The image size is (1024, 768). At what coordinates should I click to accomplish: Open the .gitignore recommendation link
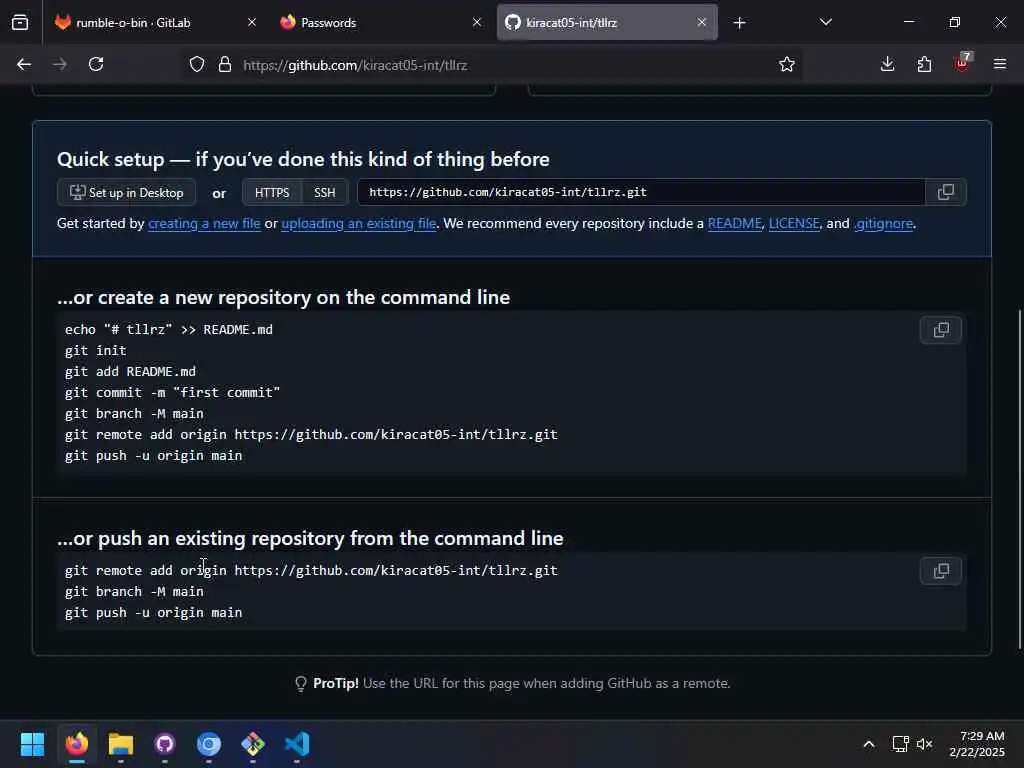[883, 223]
